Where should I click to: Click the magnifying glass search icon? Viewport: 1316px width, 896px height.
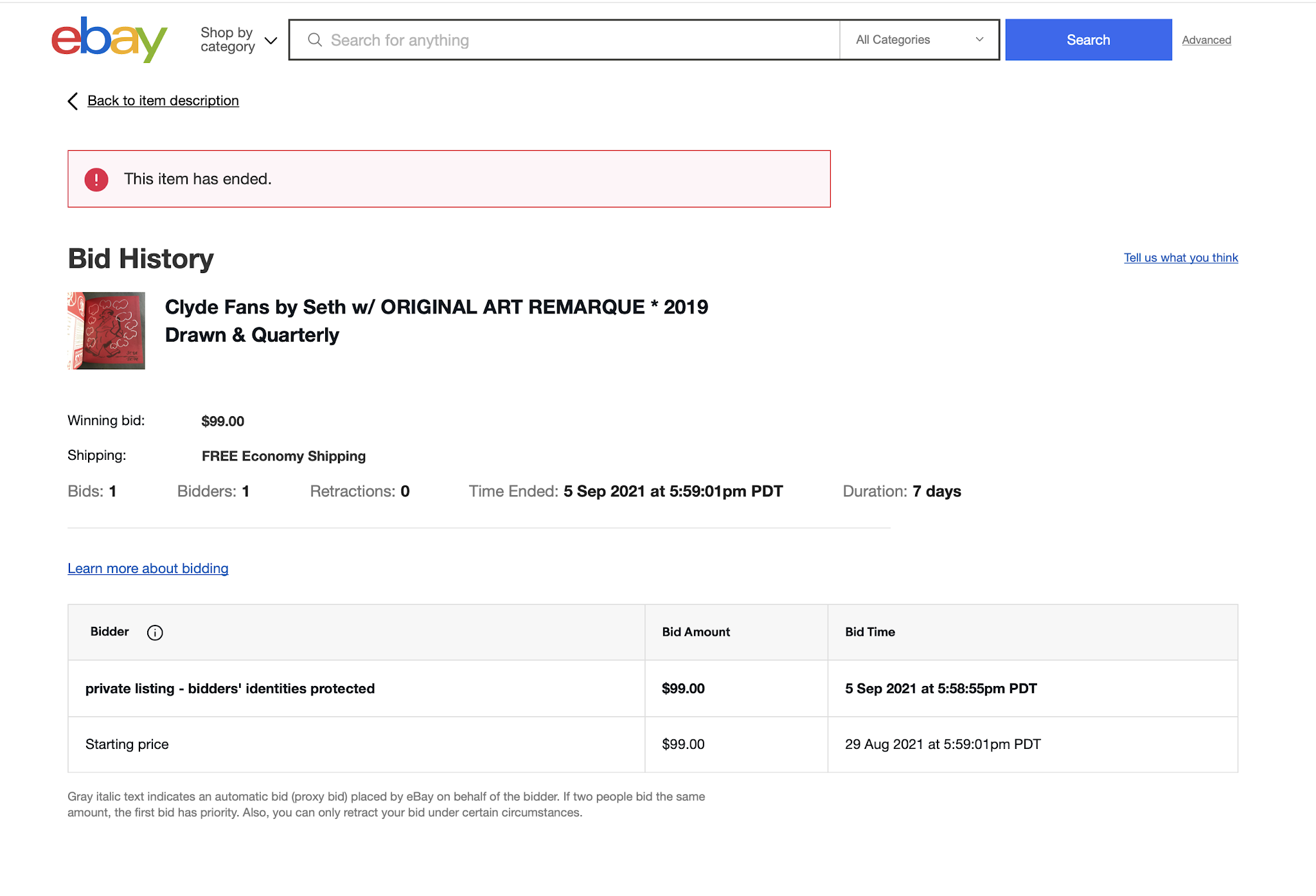coord(315,40)
